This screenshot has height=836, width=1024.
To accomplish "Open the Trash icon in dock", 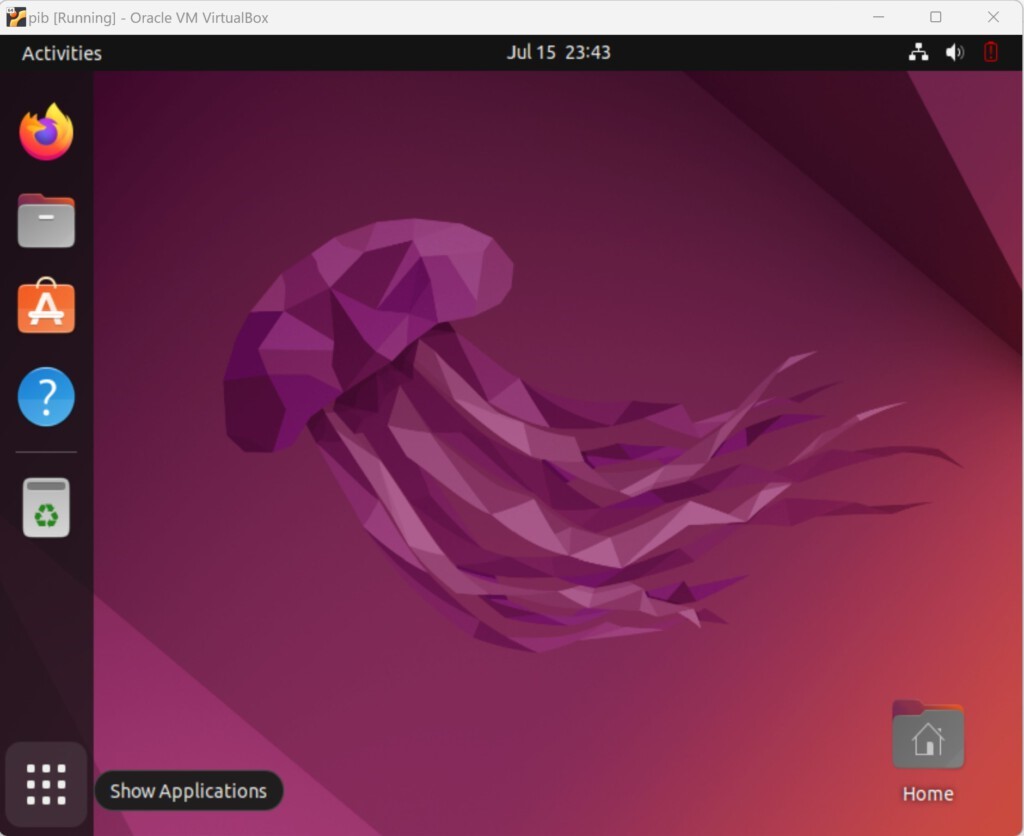I will point(46,507).
